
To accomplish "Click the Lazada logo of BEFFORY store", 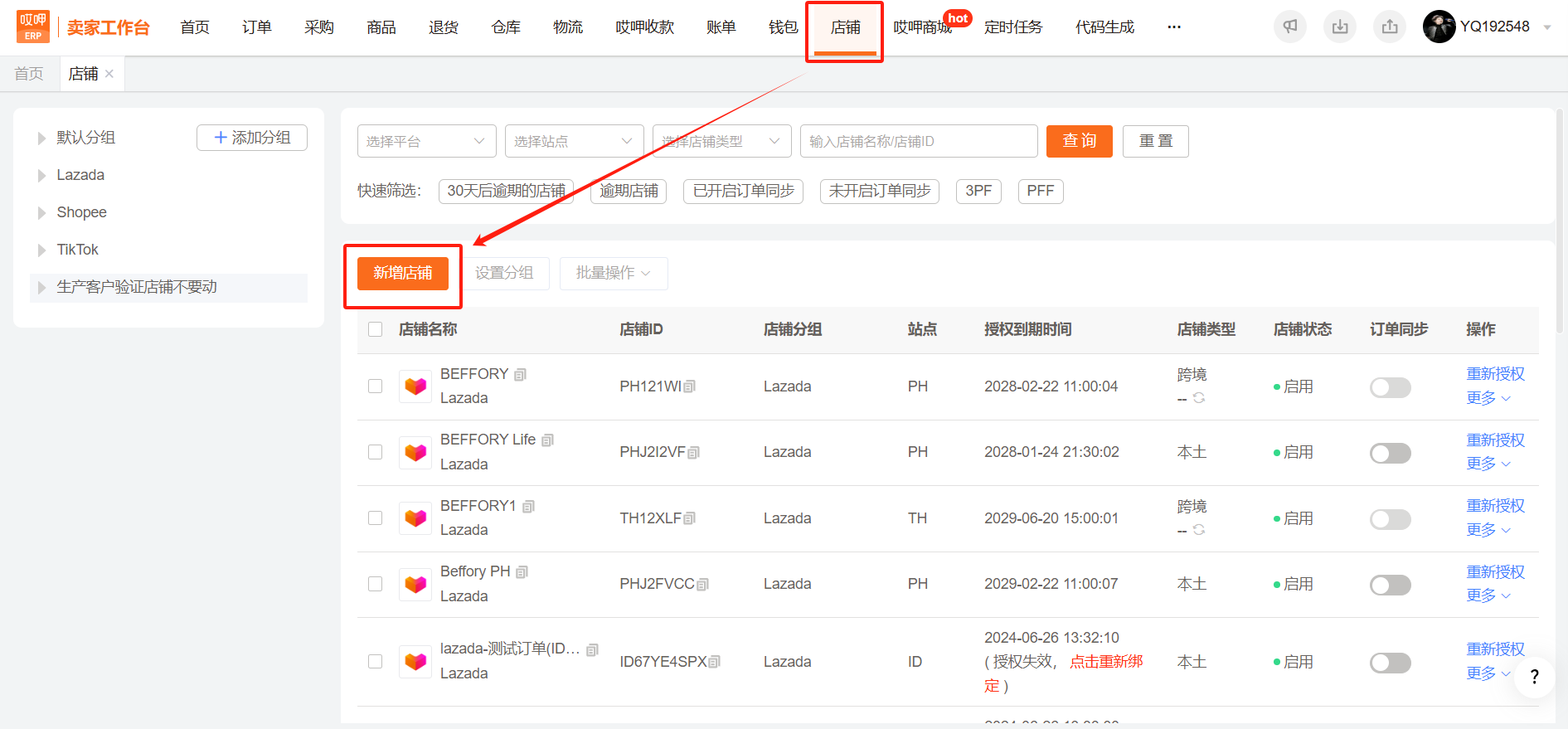I will pyautogui.click(x=415, y=386).
